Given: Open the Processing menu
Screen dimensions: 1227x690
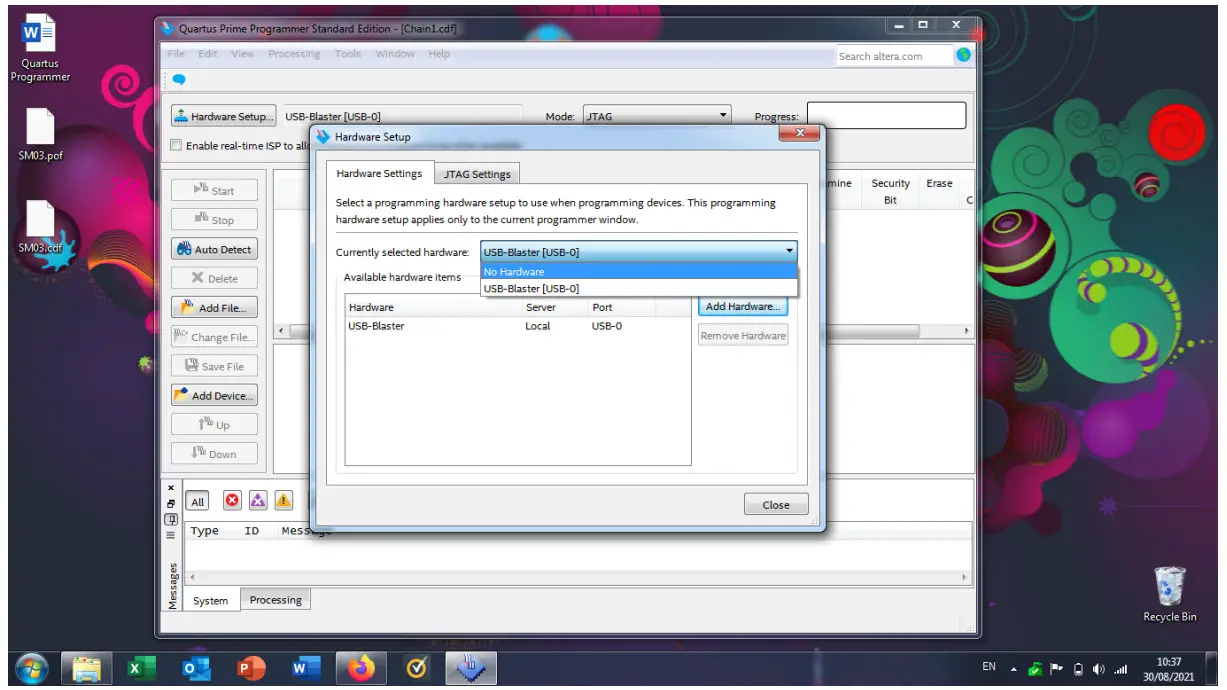Looking at the screenshot, I should (x=294, y=54).
